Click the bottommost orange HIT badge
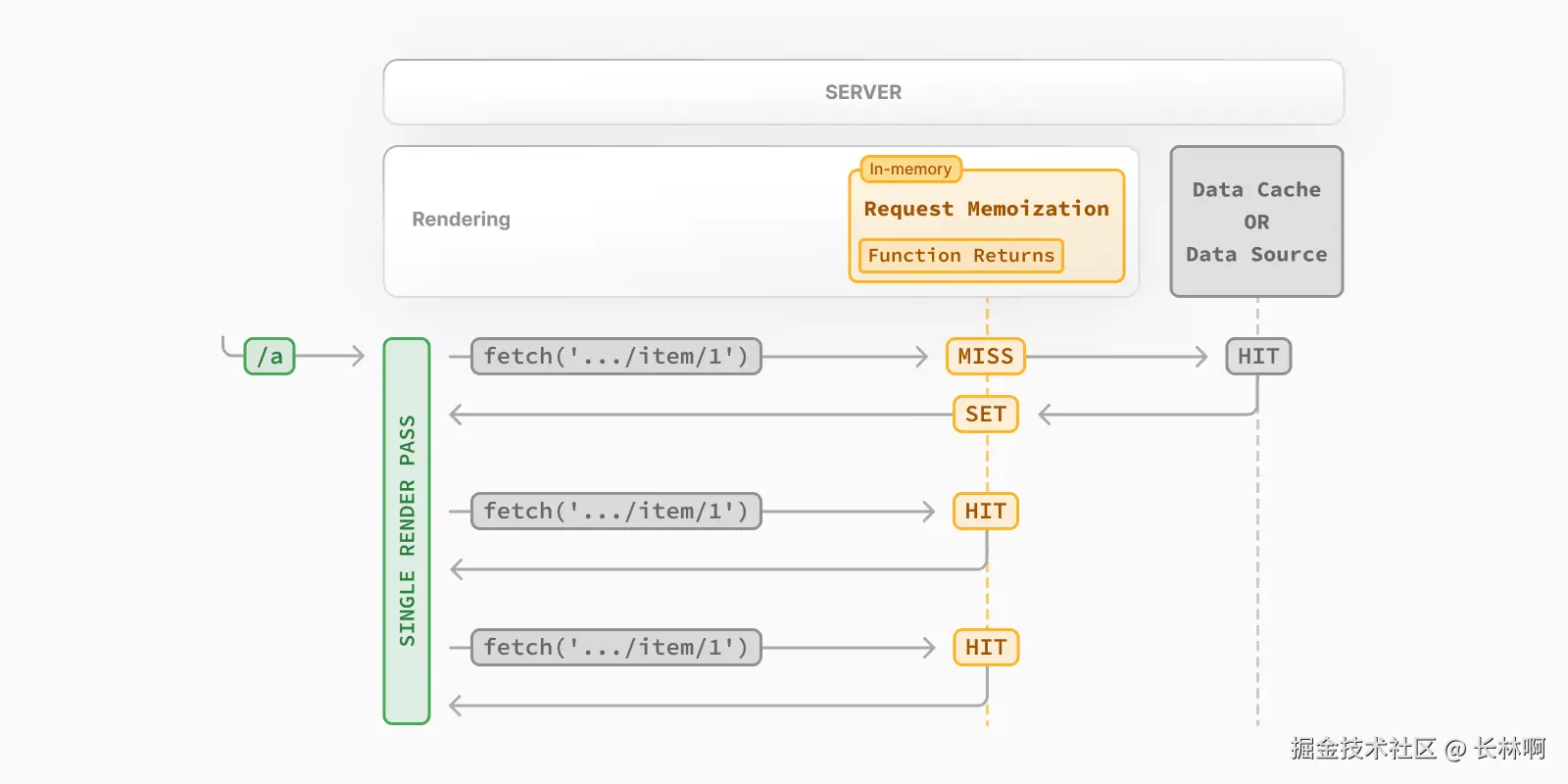The image size is (1568, 784). [x=985, y=648]
